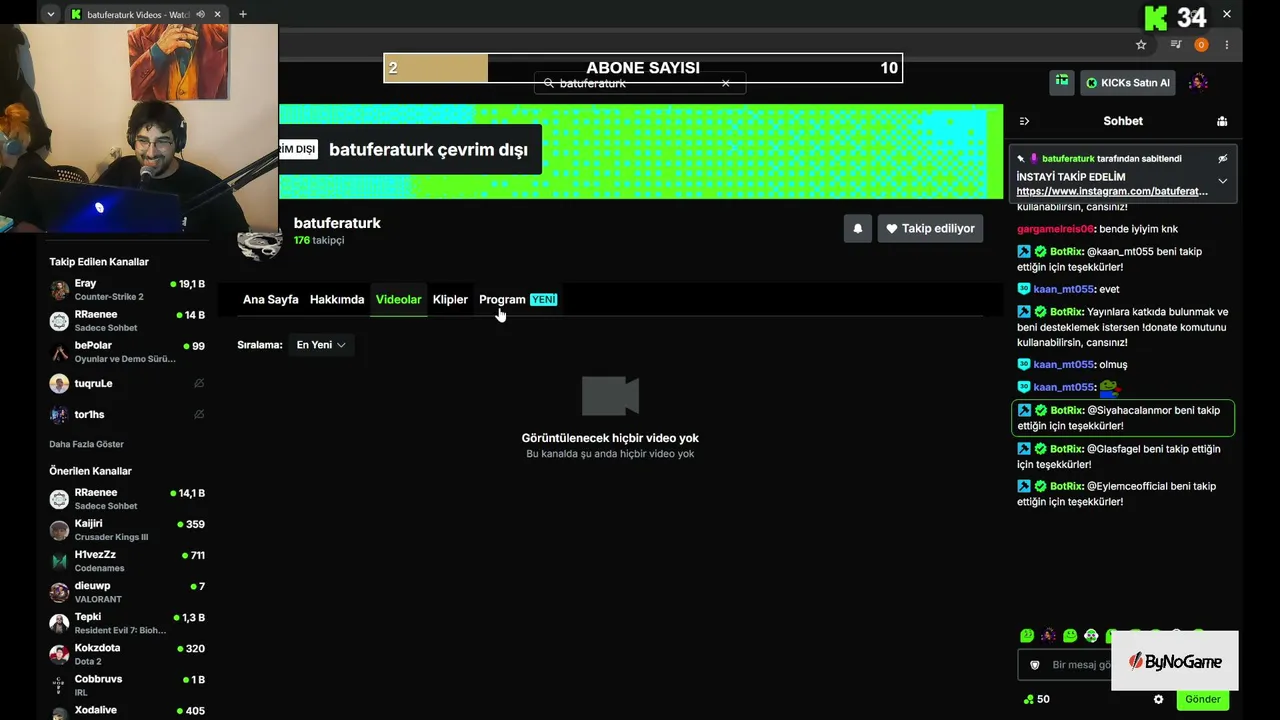Toggle channel notifications bell
Viewport: 1280px width, 720px height.
[857, 229]
